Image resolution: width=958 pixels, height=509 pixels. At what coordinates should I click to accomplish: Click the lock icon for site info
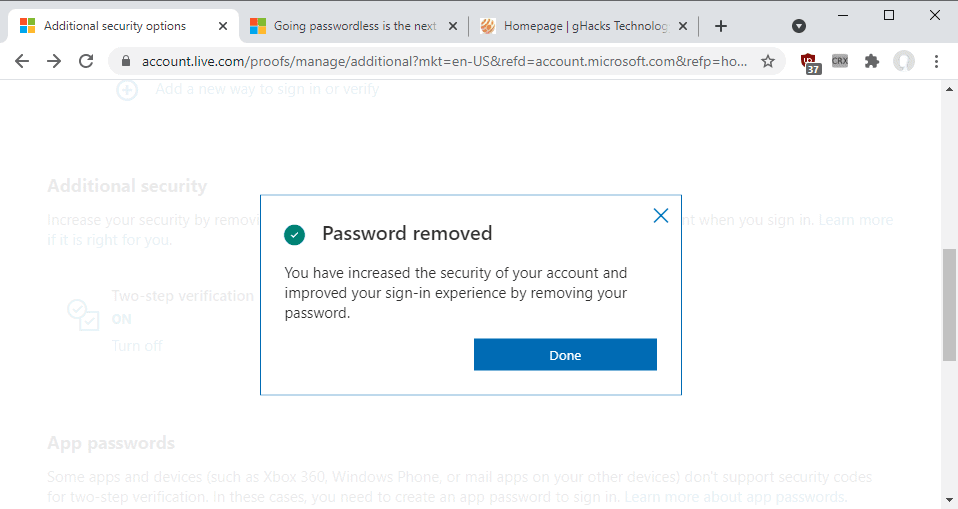pyautogui.click(x=126, y=61)
